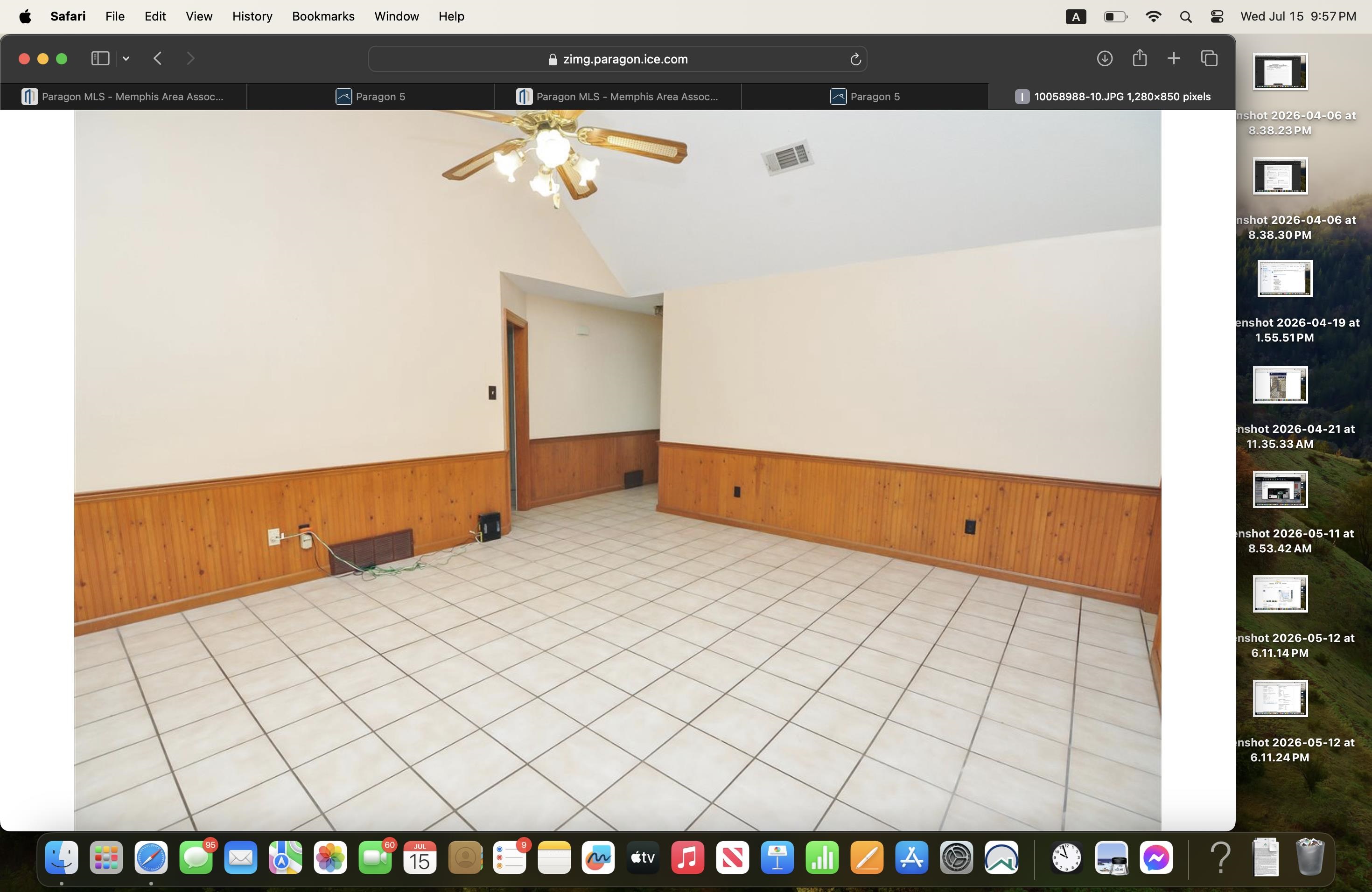The image size is (1372, 892).
Task: Open the Safari app menu
Action: pos(68,16)
